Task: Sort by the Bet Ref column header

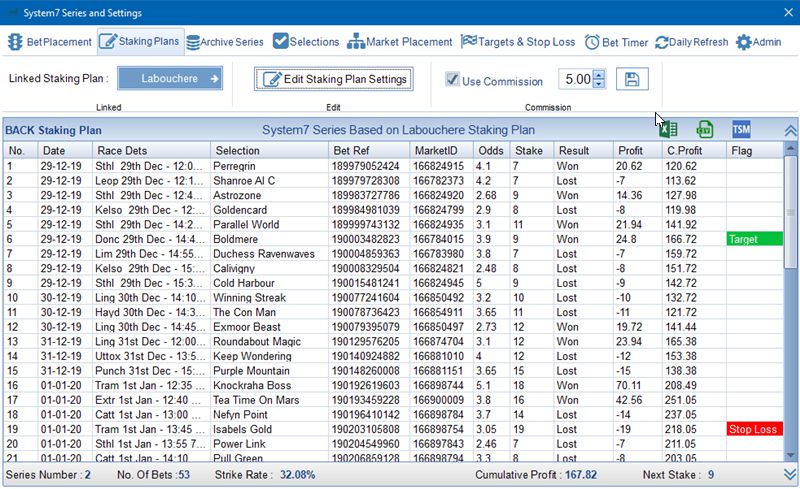Action: (369, 151)
